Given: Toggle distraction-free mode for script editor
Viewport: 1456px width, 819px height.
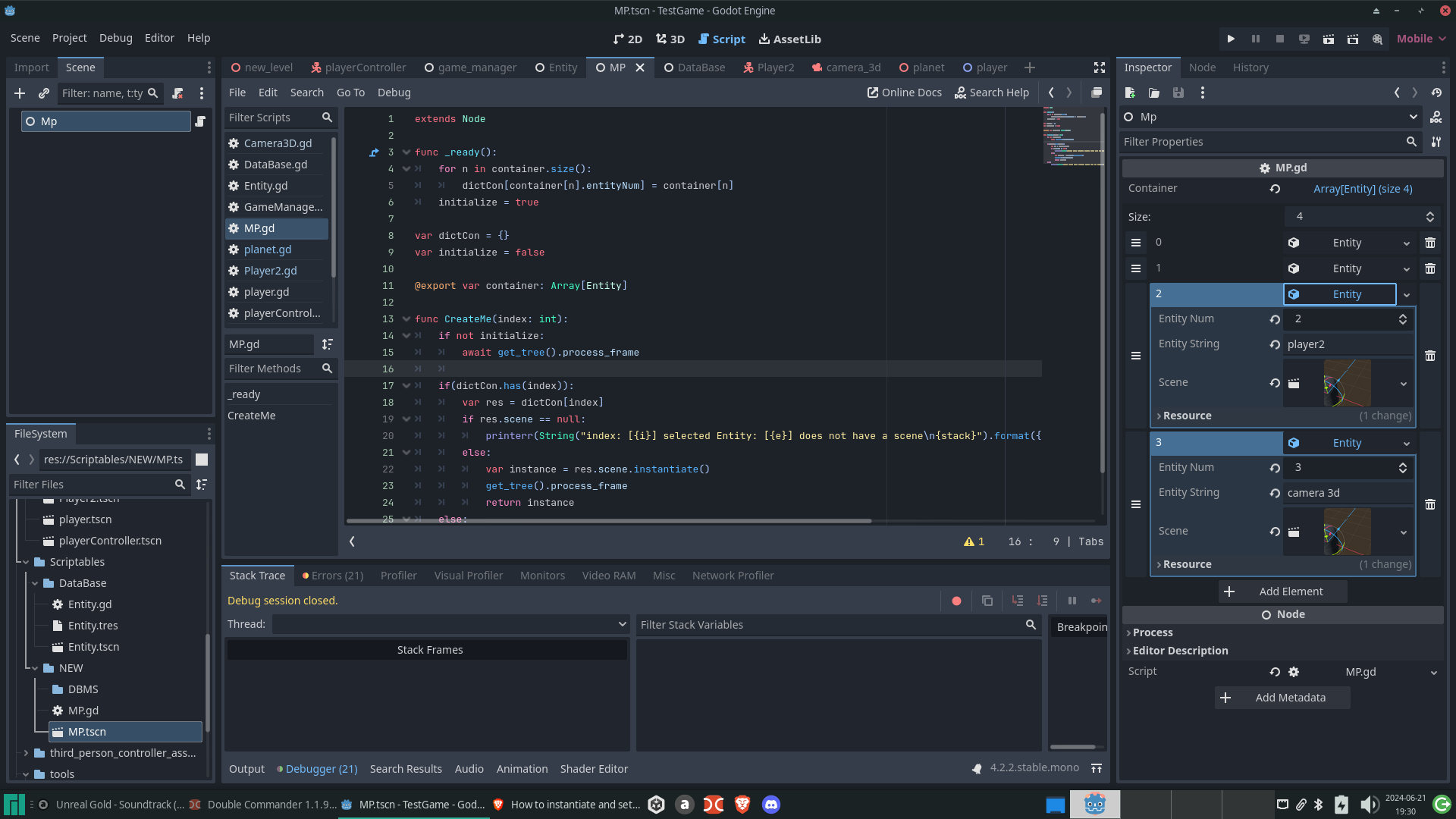Looking at the screenshot, I should point(1099,67).
